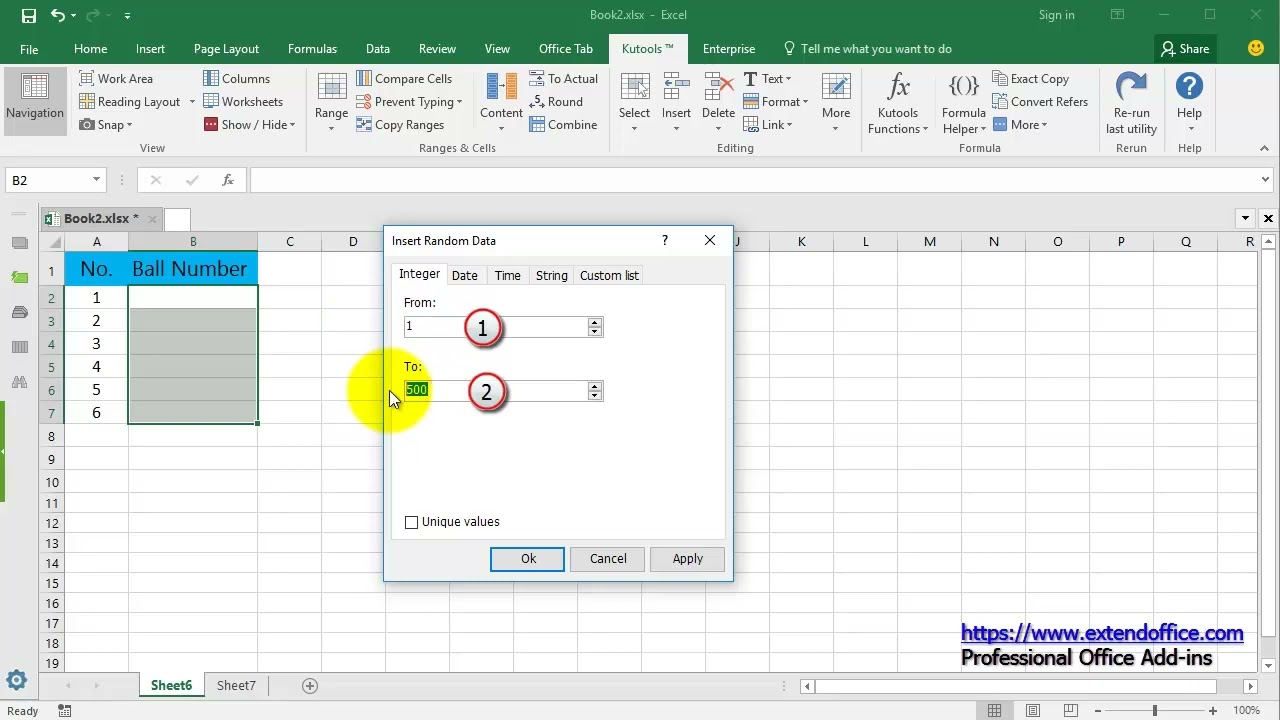Open Kutools Functions

[898, 103]
